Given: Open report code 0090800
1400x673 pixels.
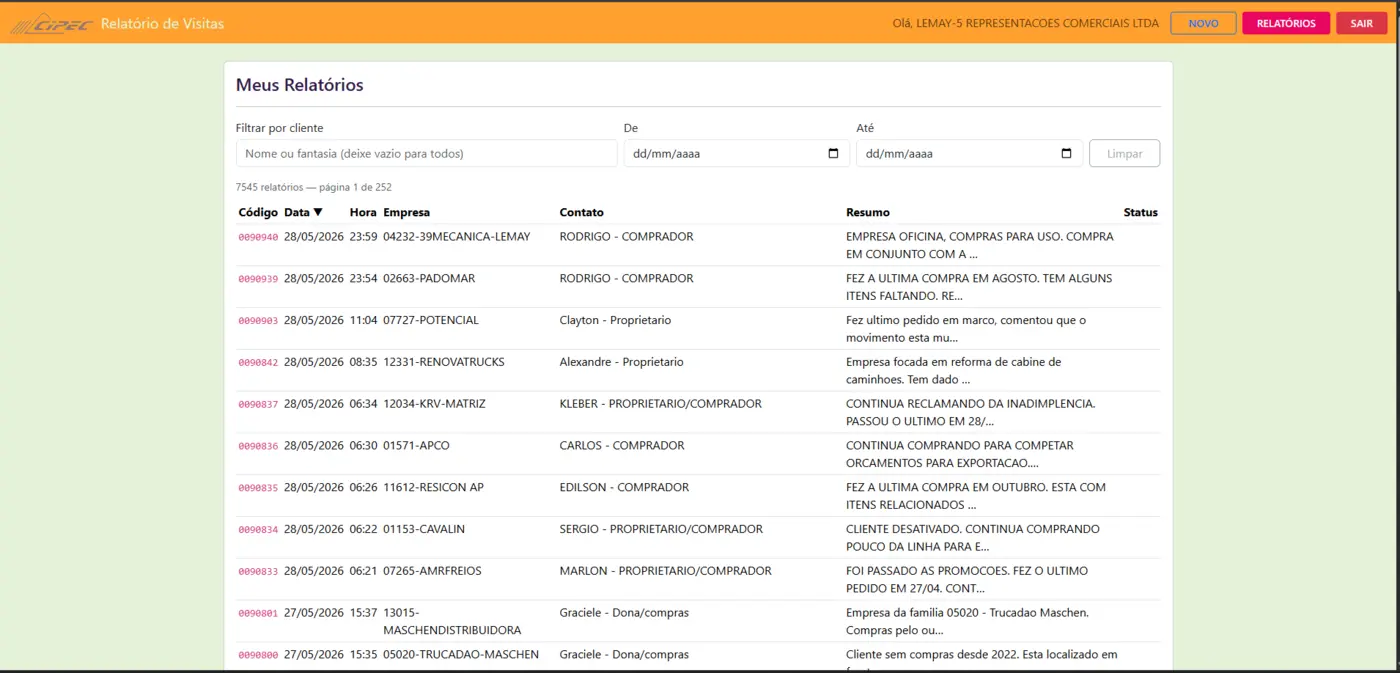Looking at the screenshot, I should coord(258,655).
